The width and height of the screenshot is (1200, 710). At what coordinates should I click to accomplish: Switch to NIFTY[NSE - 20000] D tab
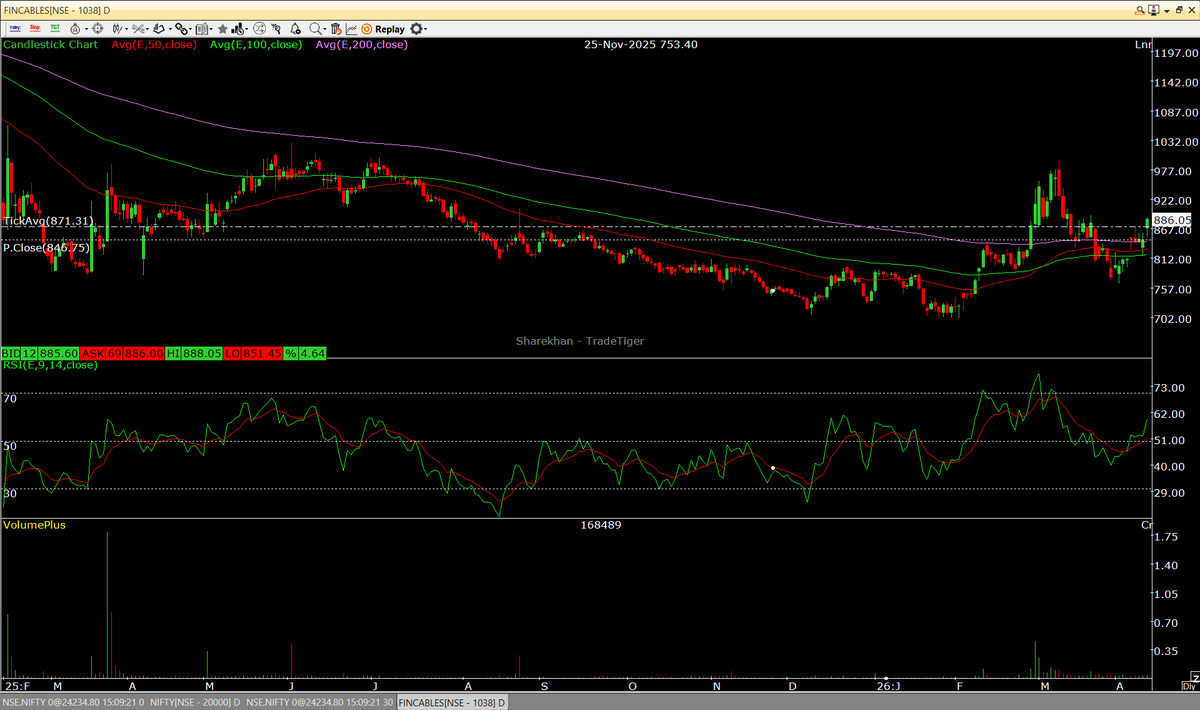click(x=197, y=702)
